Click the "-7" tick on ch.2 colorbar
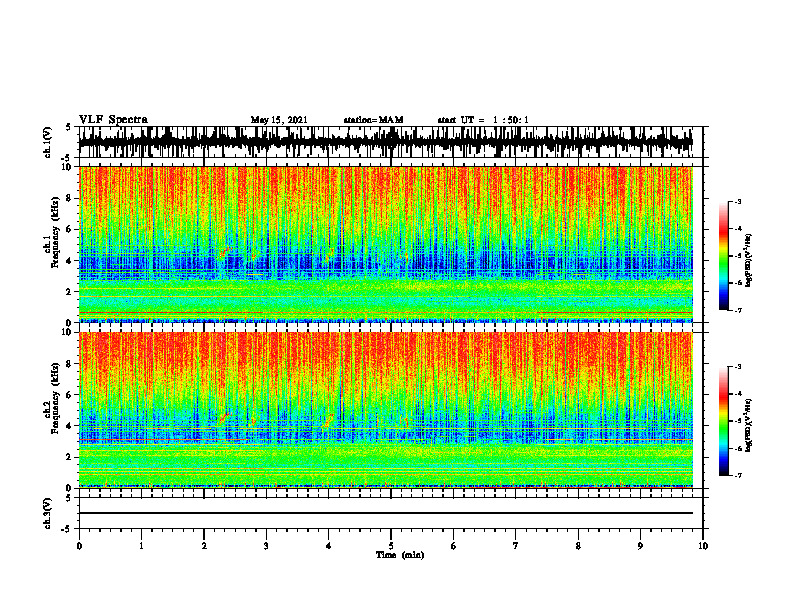Screen dimensions: 792x612 738,476
